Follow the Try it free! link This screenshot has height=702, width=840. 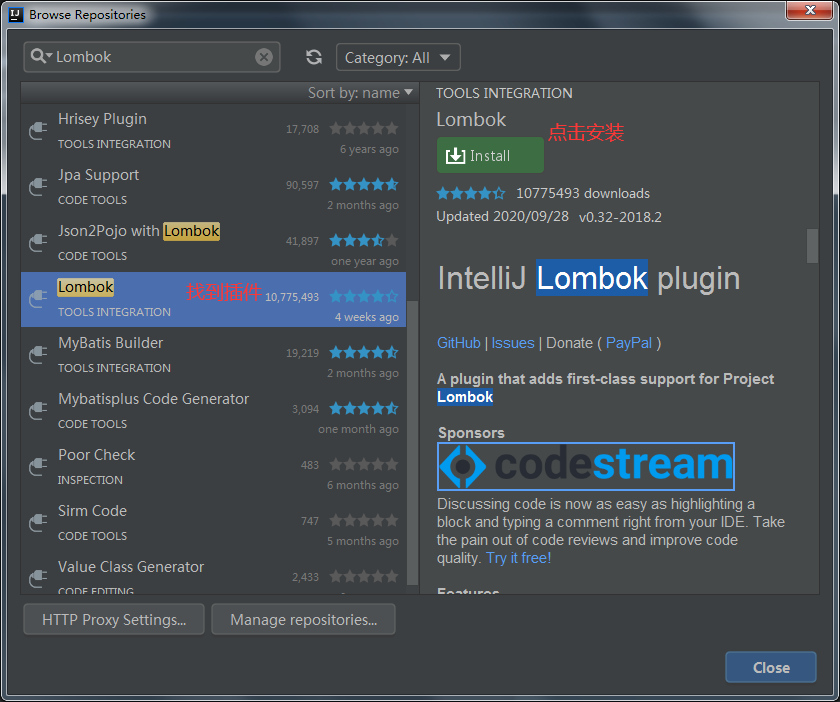(519, 558)
